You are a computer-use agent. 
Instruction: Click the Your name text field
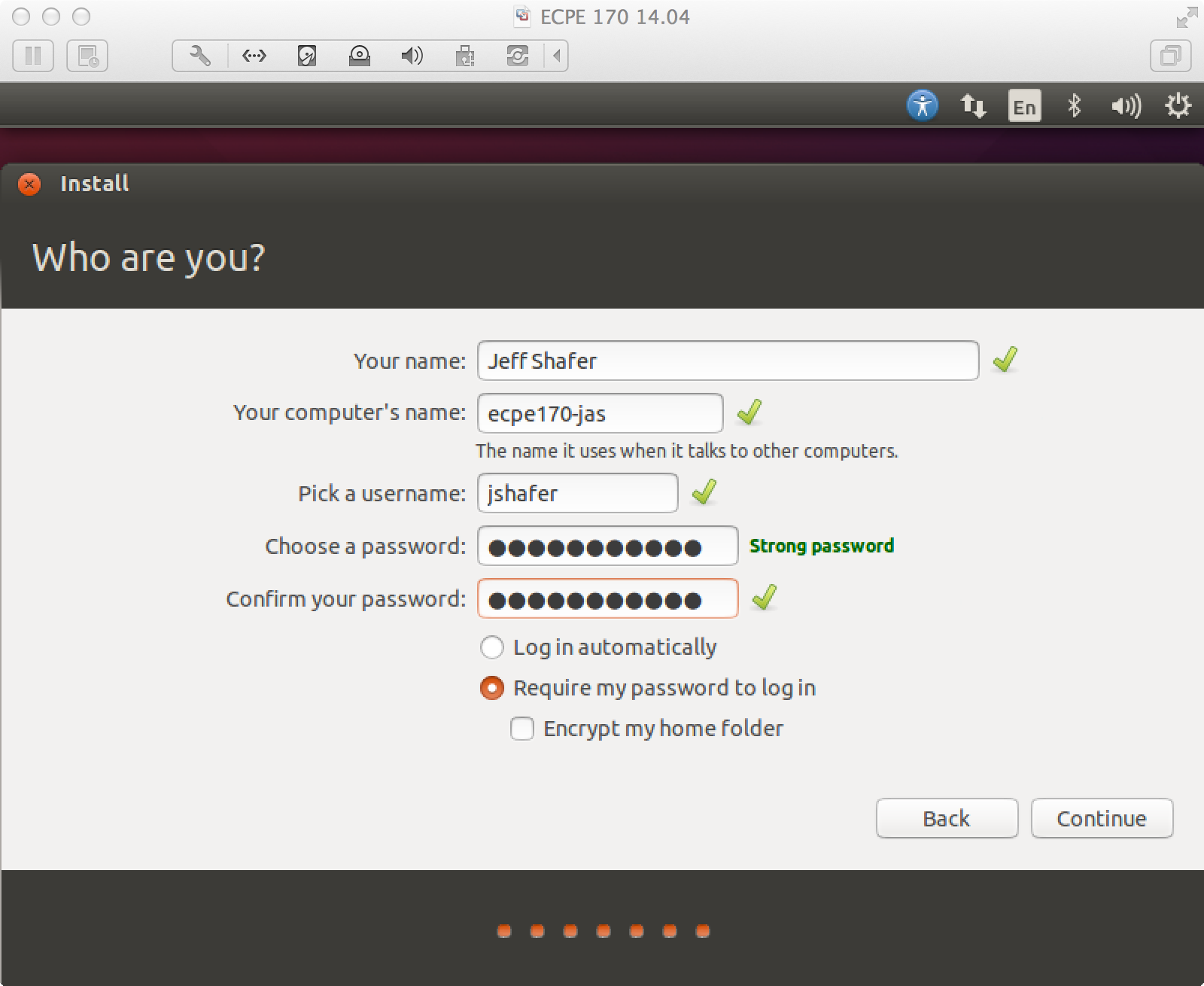tap(727, 361)
